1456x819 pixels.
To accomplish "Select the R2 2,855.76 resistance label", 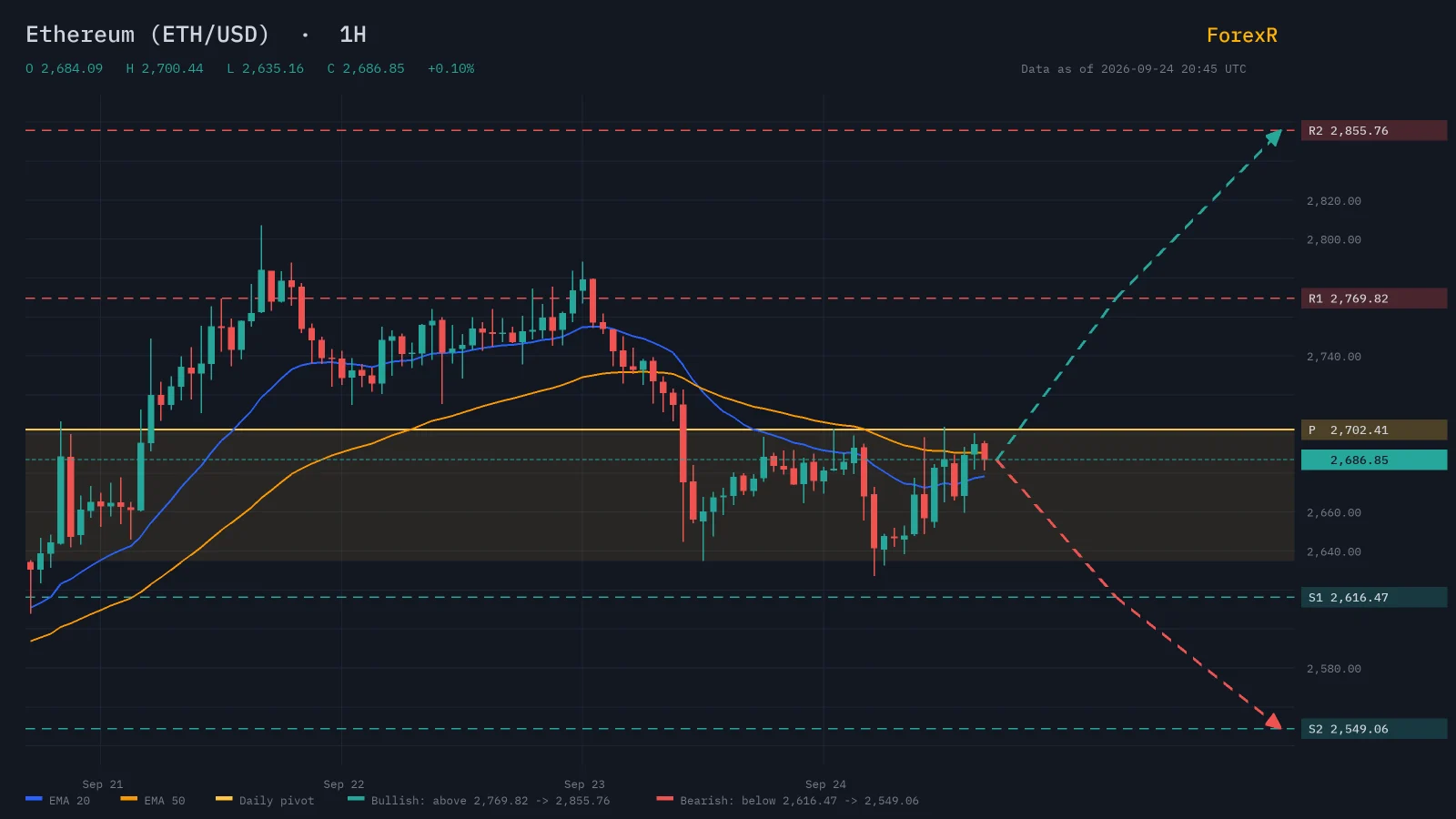I will pos(1374,130).
